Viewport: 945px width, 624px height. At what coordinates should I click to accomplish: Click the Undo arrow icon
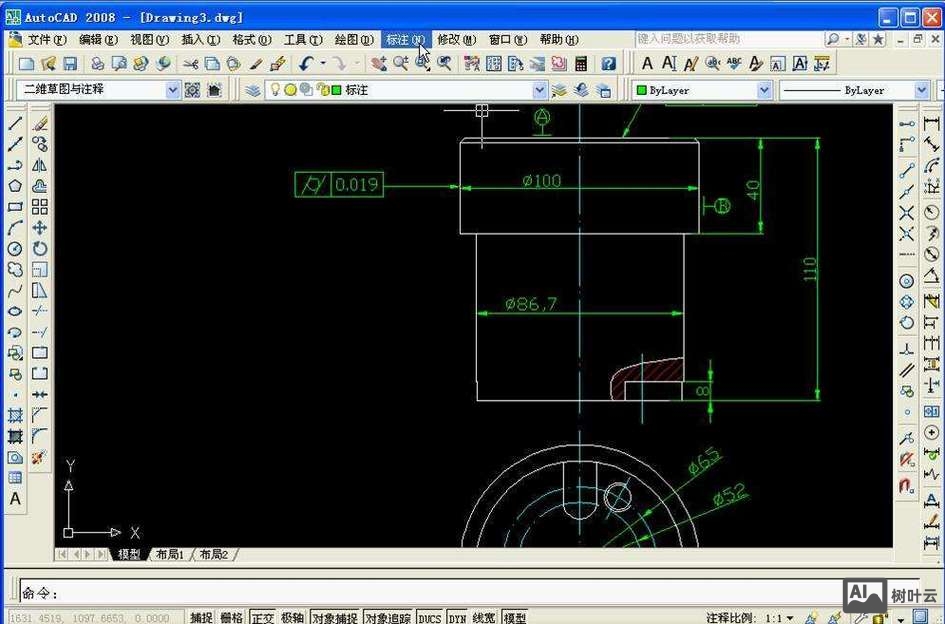306,63
